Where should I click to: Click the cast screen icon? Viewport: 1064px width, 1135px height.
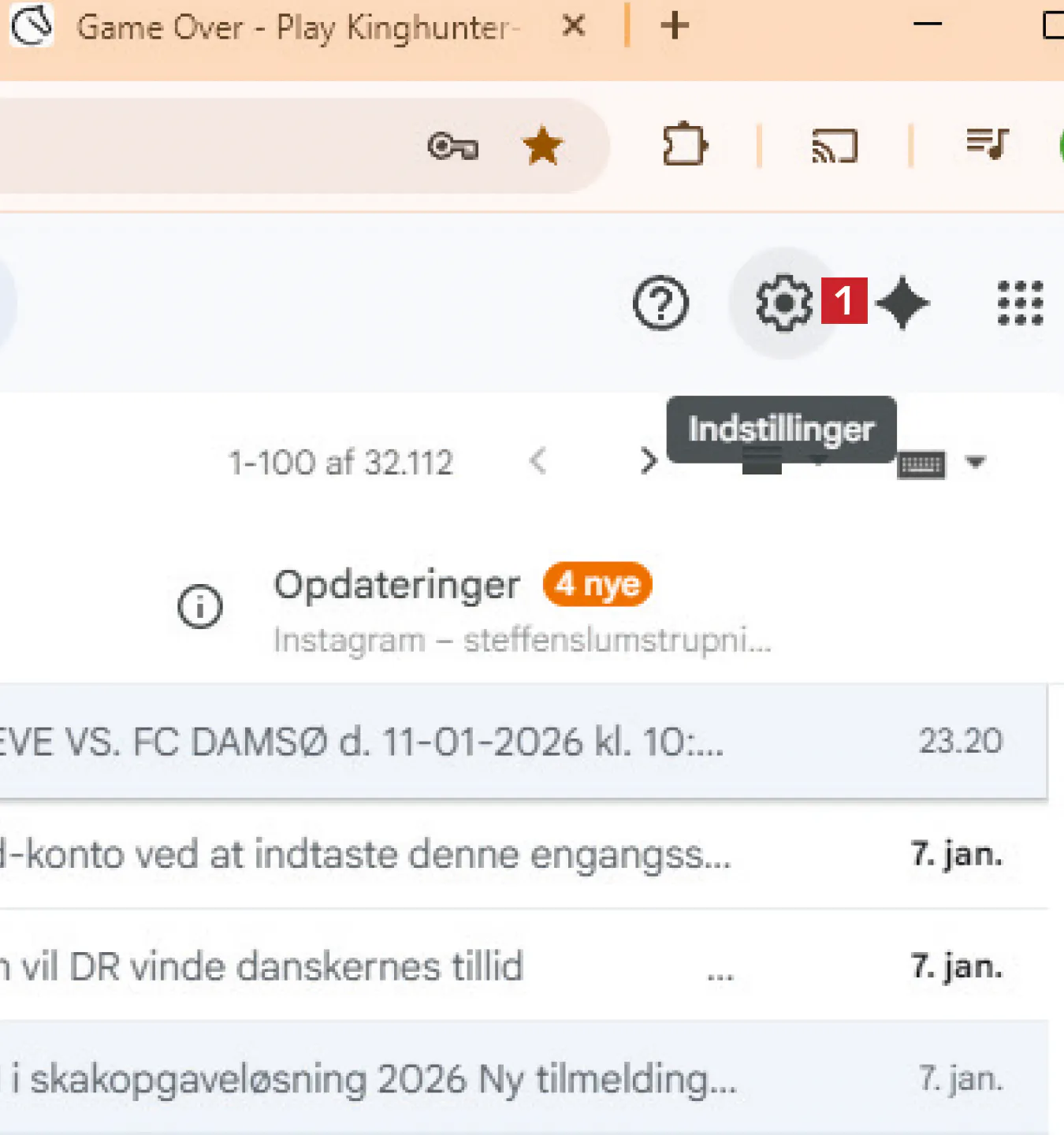coord(835,147)
